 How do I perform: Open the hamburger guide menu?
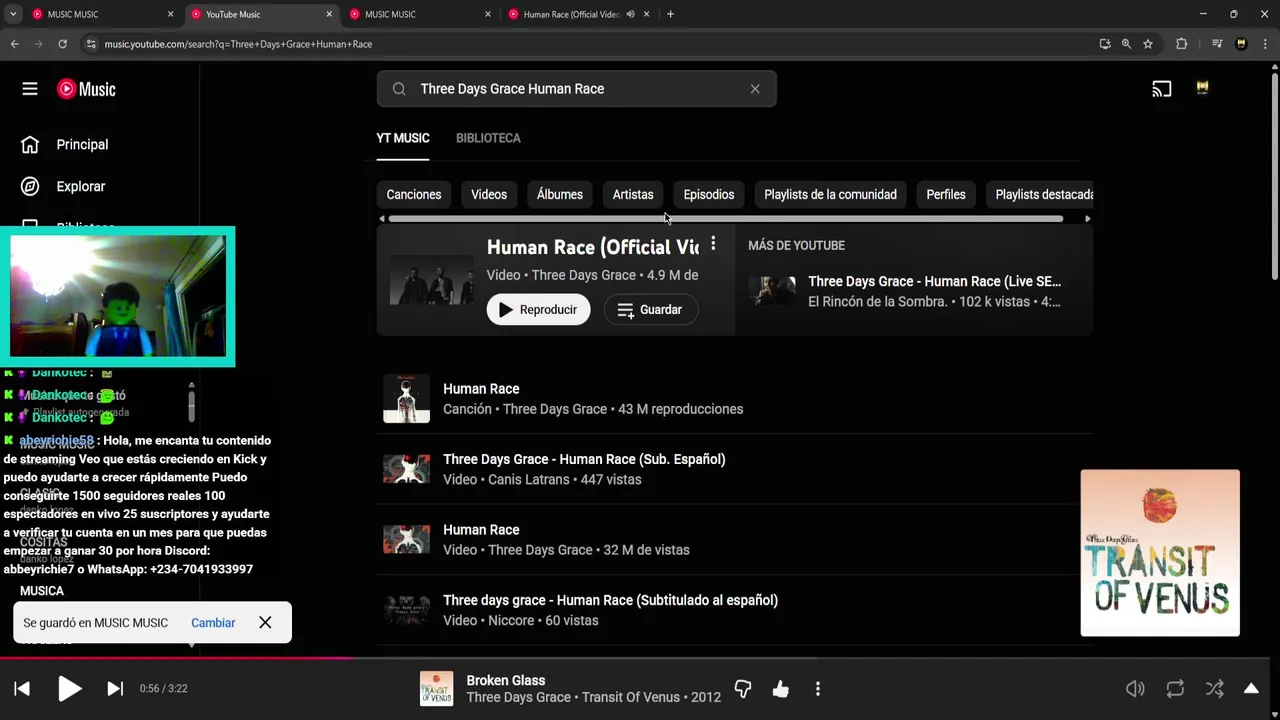pyautogui.click(x=30, y=89)
